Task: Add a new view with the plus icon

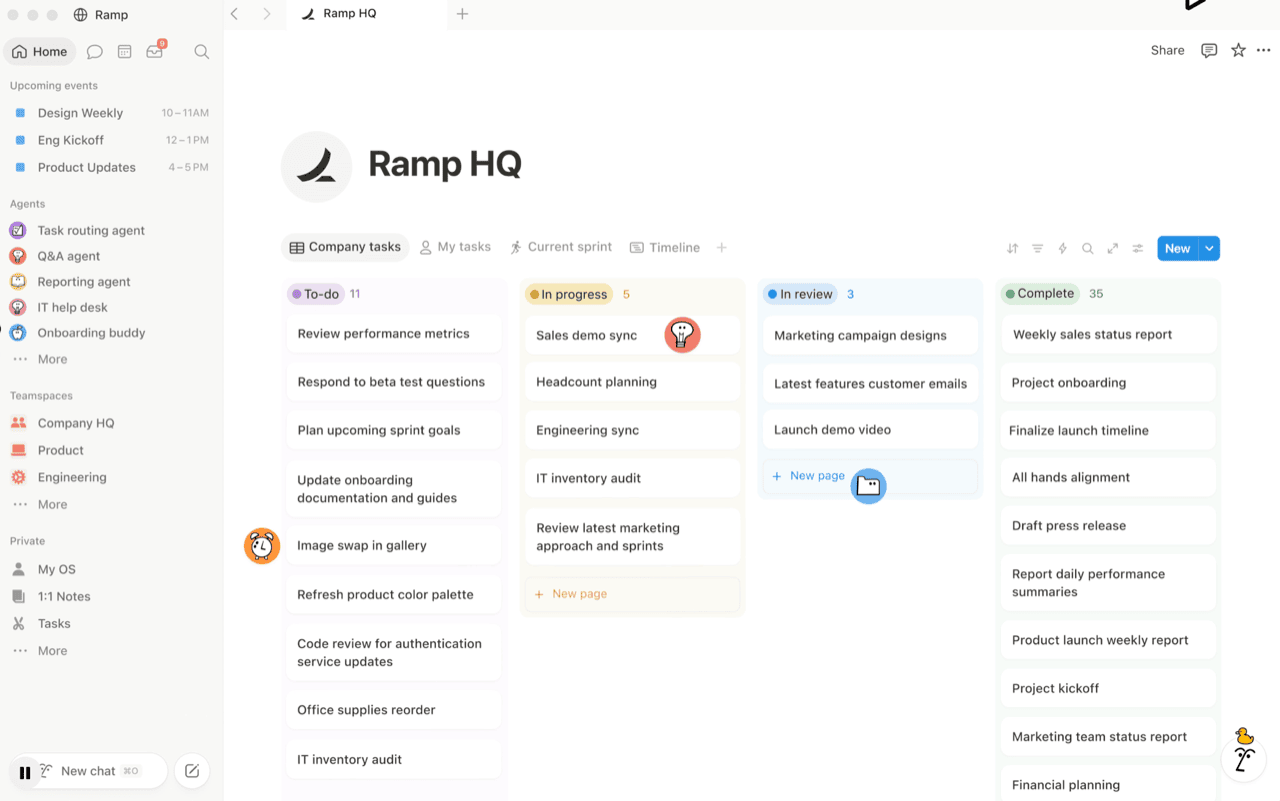Action: [721, 247]
